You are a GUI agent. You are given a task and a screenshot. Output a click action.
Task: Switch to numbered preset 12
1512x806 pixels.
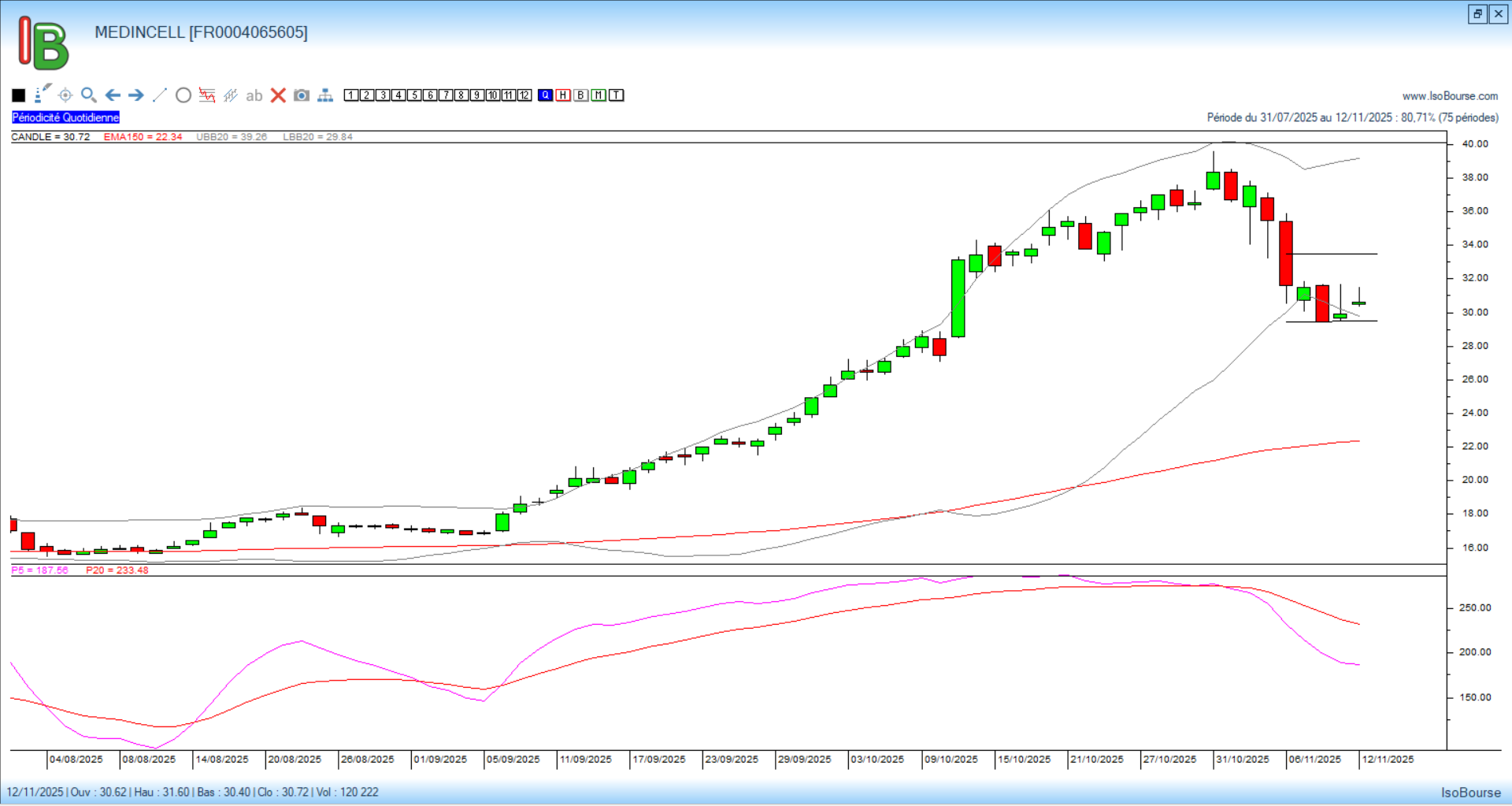click(524, 95)
